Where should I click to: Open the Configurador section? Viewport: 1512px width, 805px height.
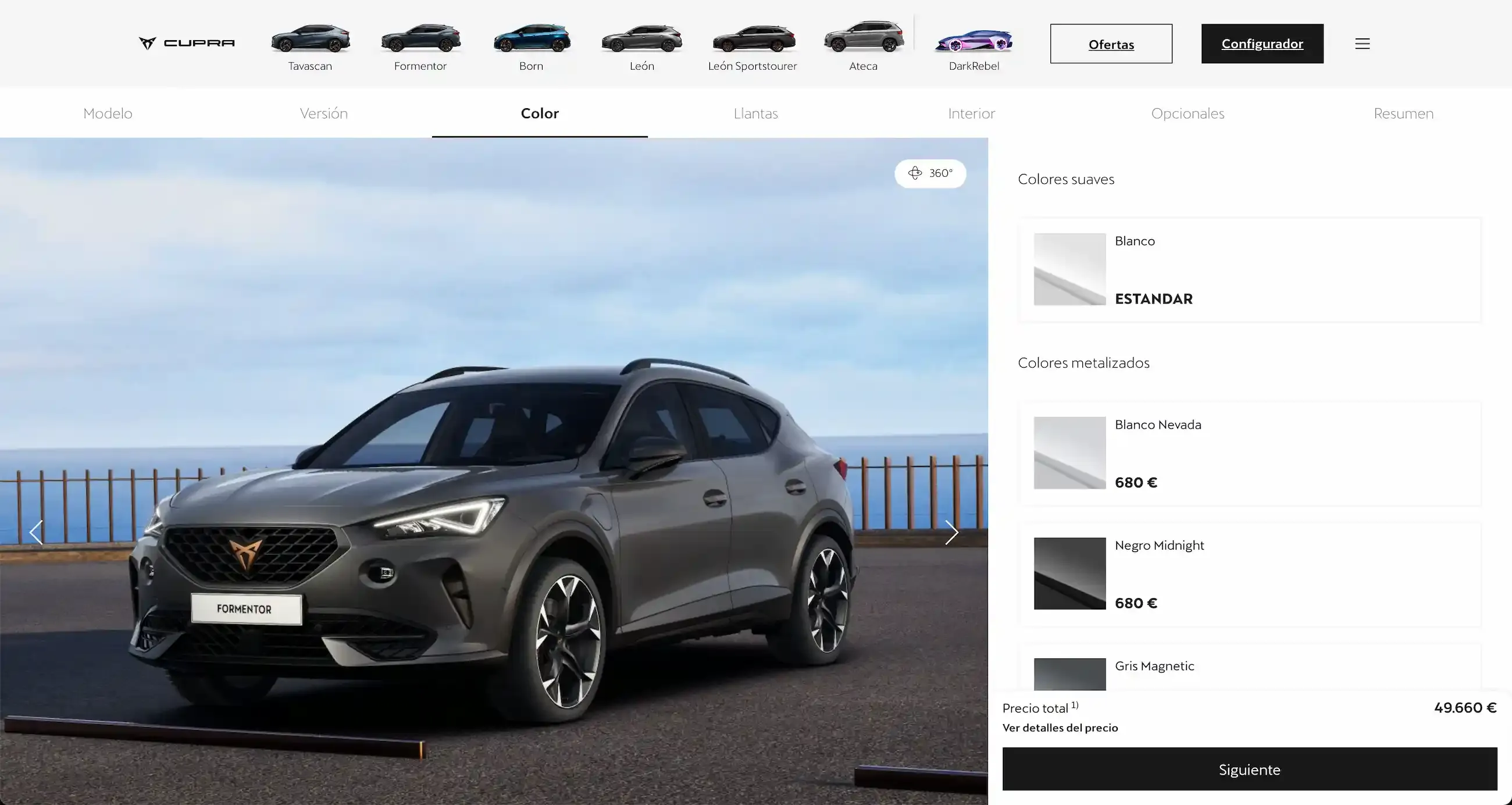point(1262,43)
